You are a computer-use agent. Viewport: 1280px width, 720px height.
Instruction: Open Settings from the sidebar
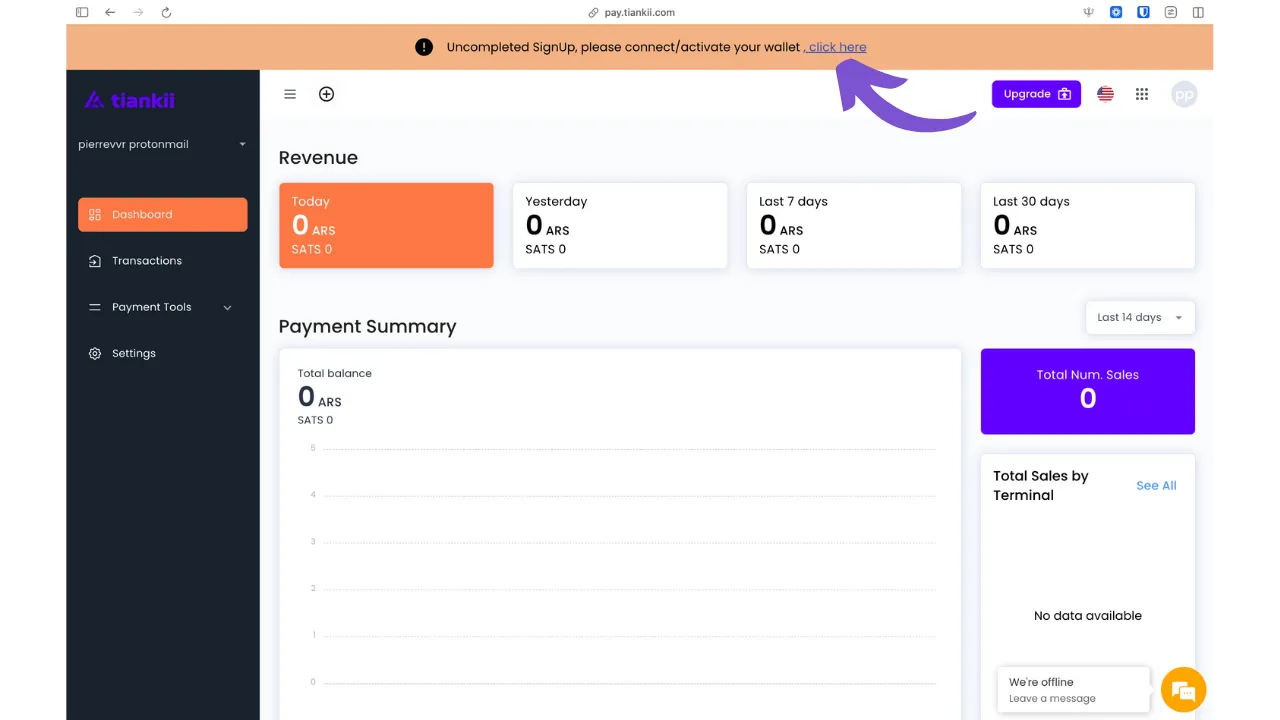(x=133, y=353)
